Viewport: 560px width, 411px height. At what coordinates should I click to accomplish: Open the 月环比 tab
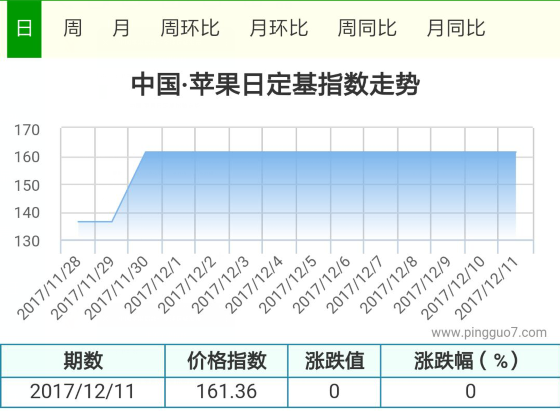279,28
